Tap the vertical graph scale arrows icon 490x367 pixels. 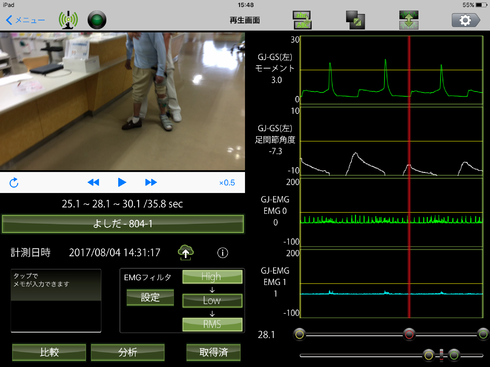[x=409, y=20]
